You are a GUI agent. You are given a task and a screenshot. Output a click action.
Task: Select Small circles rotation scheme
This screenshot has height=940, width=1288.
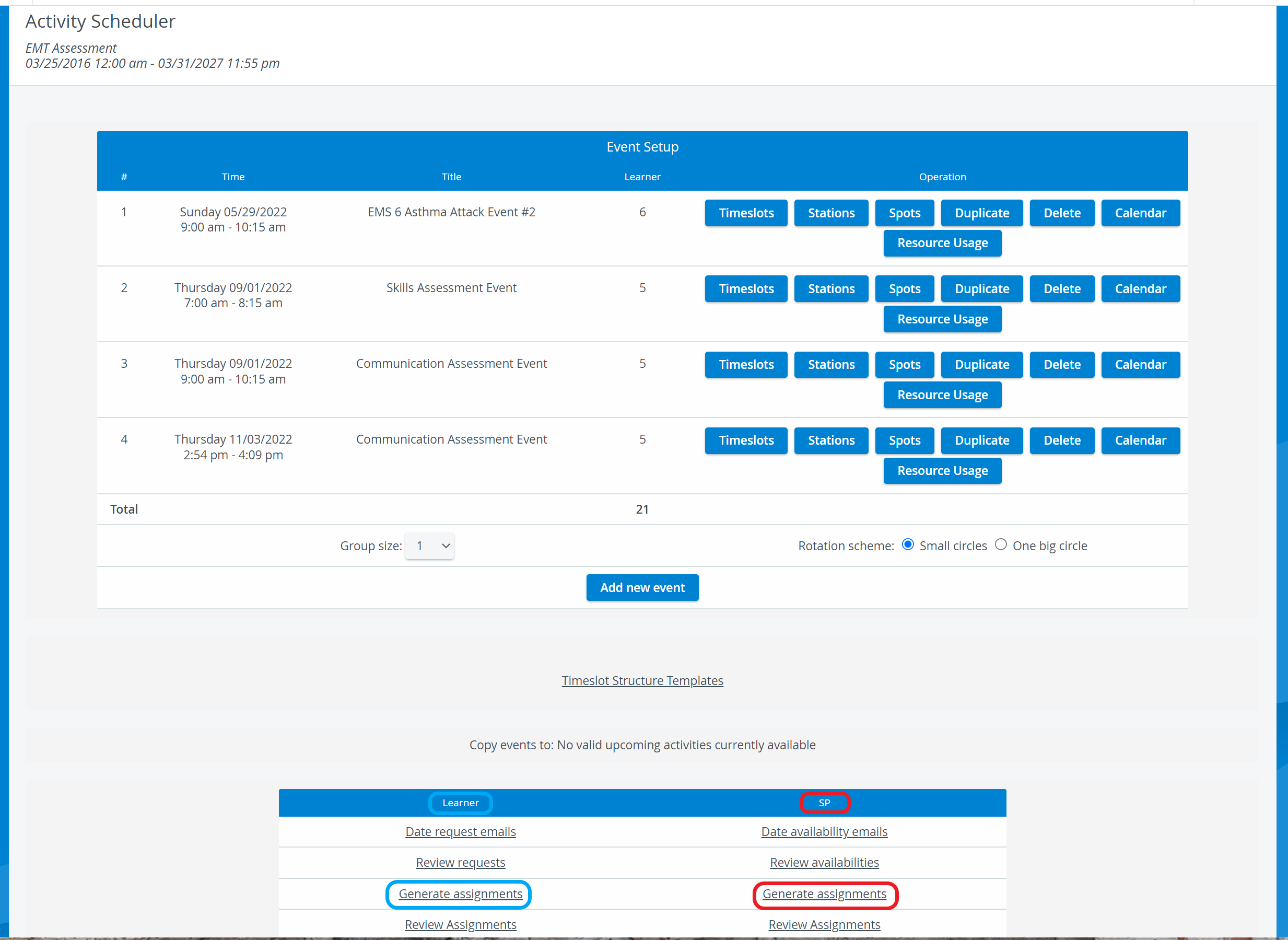908,544
